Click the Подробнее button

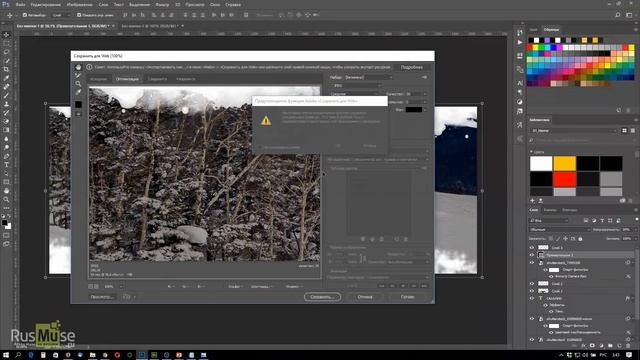click(411, 67)
